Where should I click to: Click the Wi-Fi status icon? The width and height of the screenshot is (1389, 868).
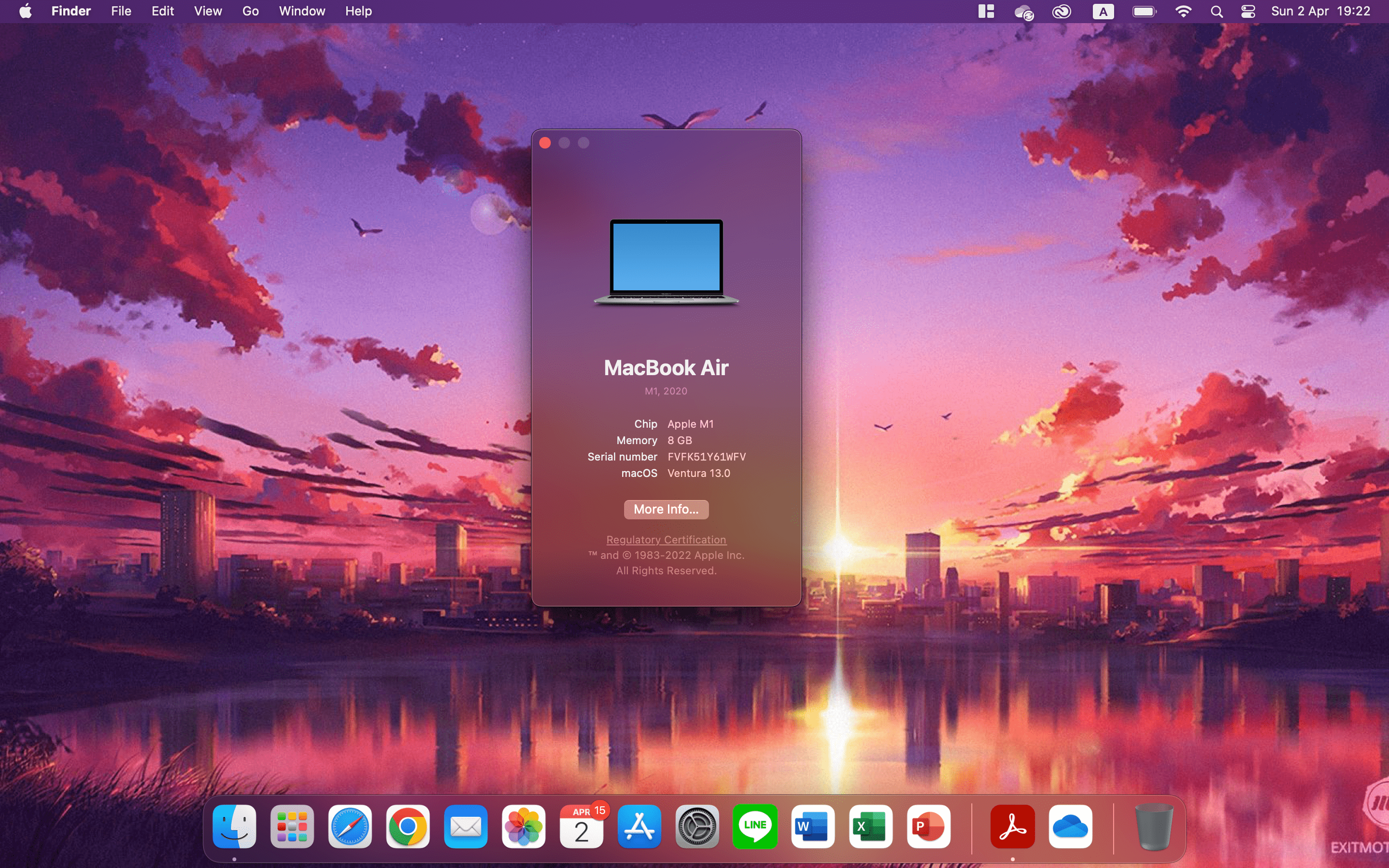pyautogui.click(x=1183, y=12)
